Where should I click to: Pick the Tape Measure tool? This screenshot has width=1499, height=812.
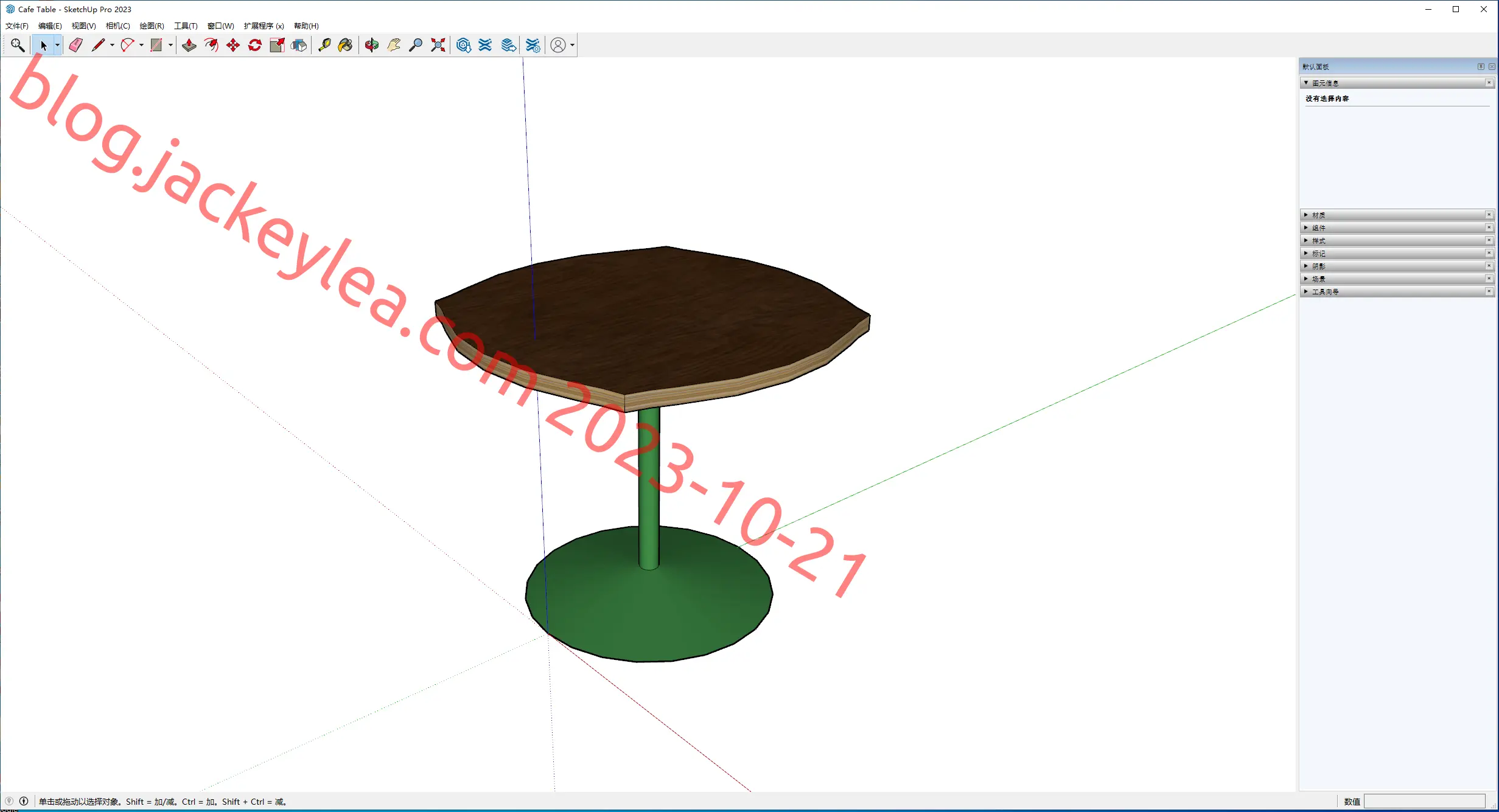[324, 45]
